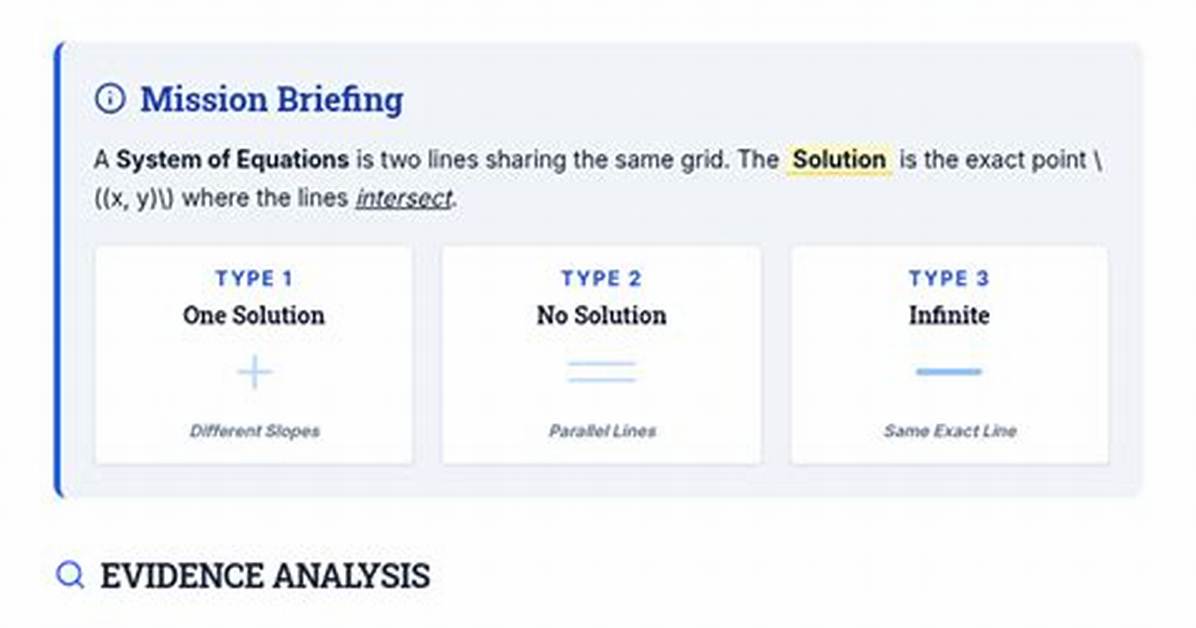Click the single line icon under Infinite
This screenshot has height=628, width=1196.
(x=949, y=372)
